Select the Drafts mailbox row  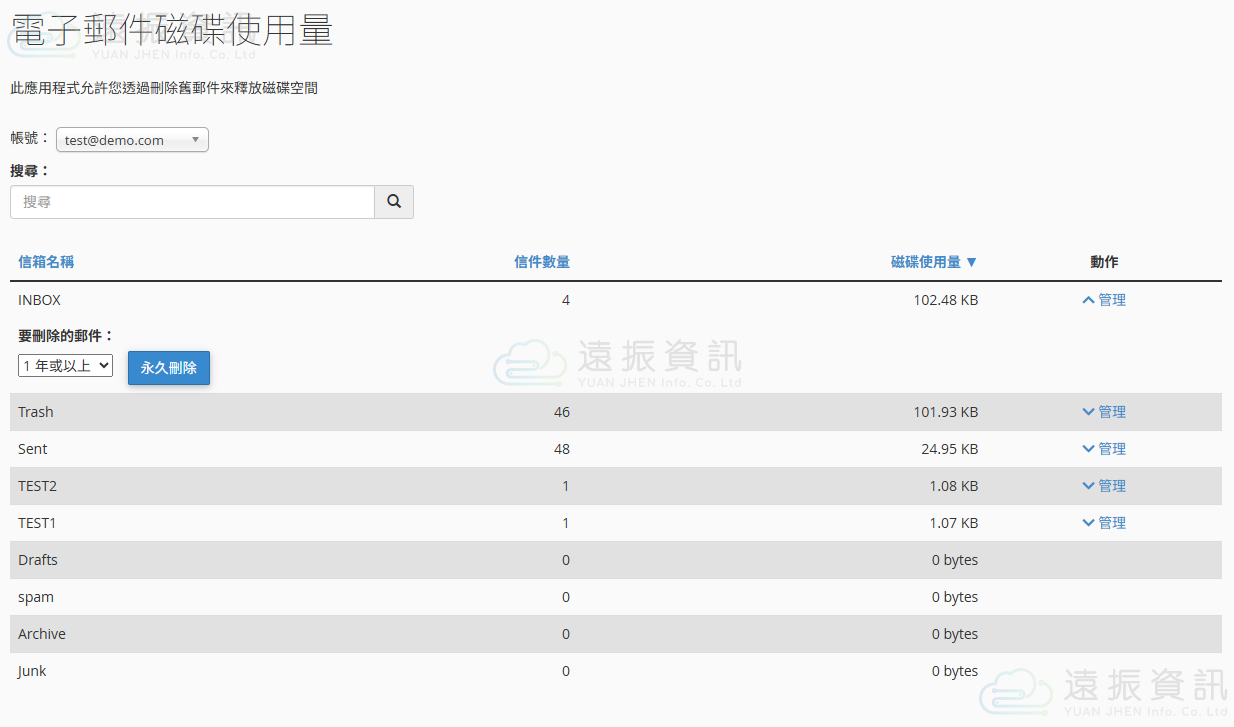click(x=38, y=560)
